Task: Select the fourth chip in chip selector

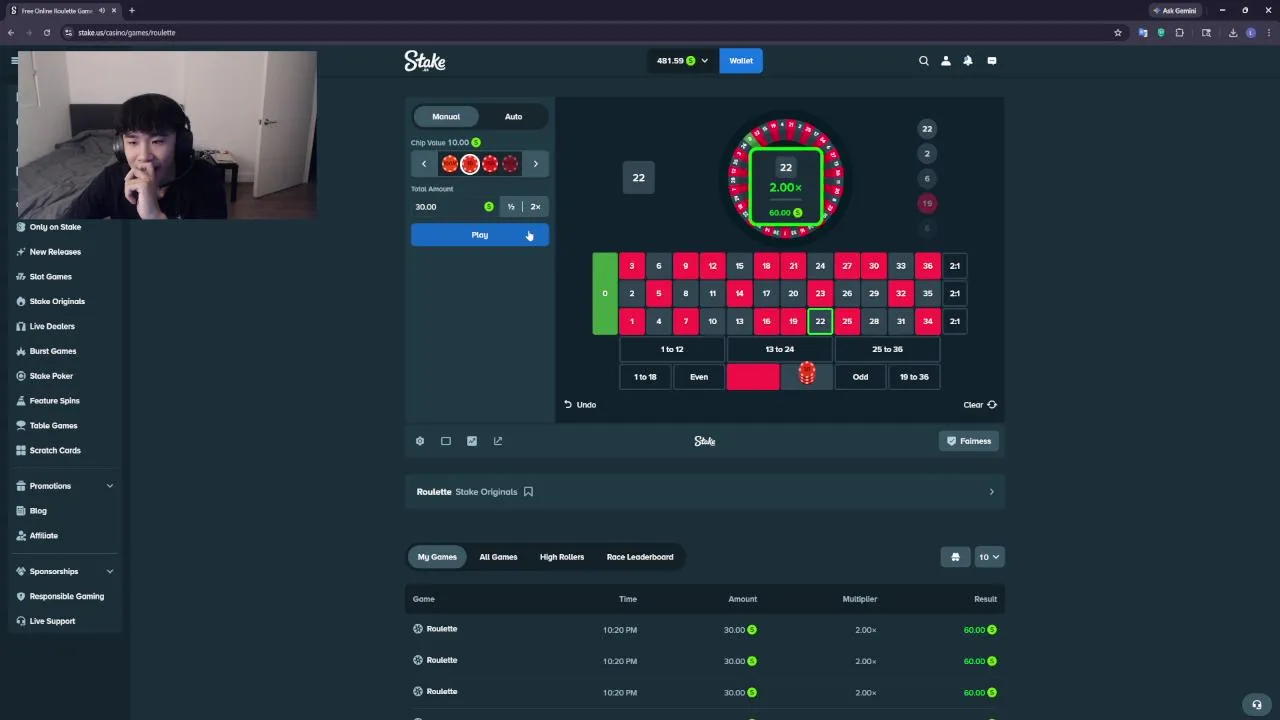Action: (510, 164)
